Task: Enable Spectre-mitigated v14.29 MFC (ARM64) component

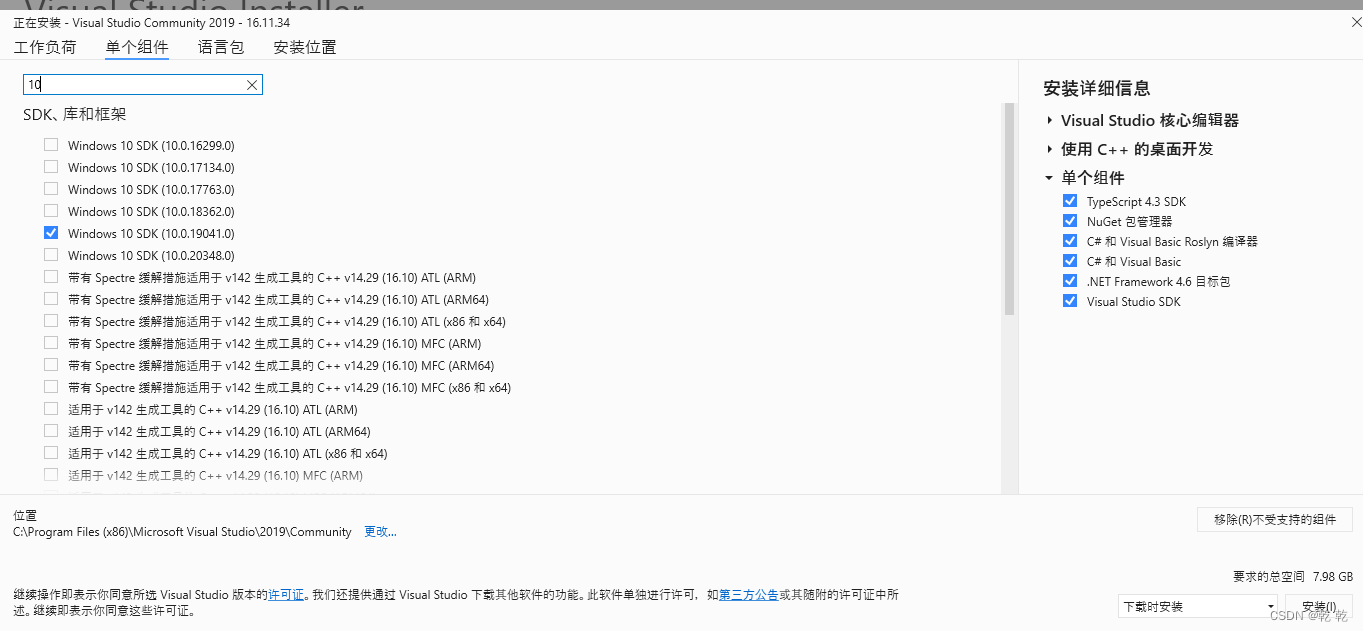Action: click(x=51, y=365)
